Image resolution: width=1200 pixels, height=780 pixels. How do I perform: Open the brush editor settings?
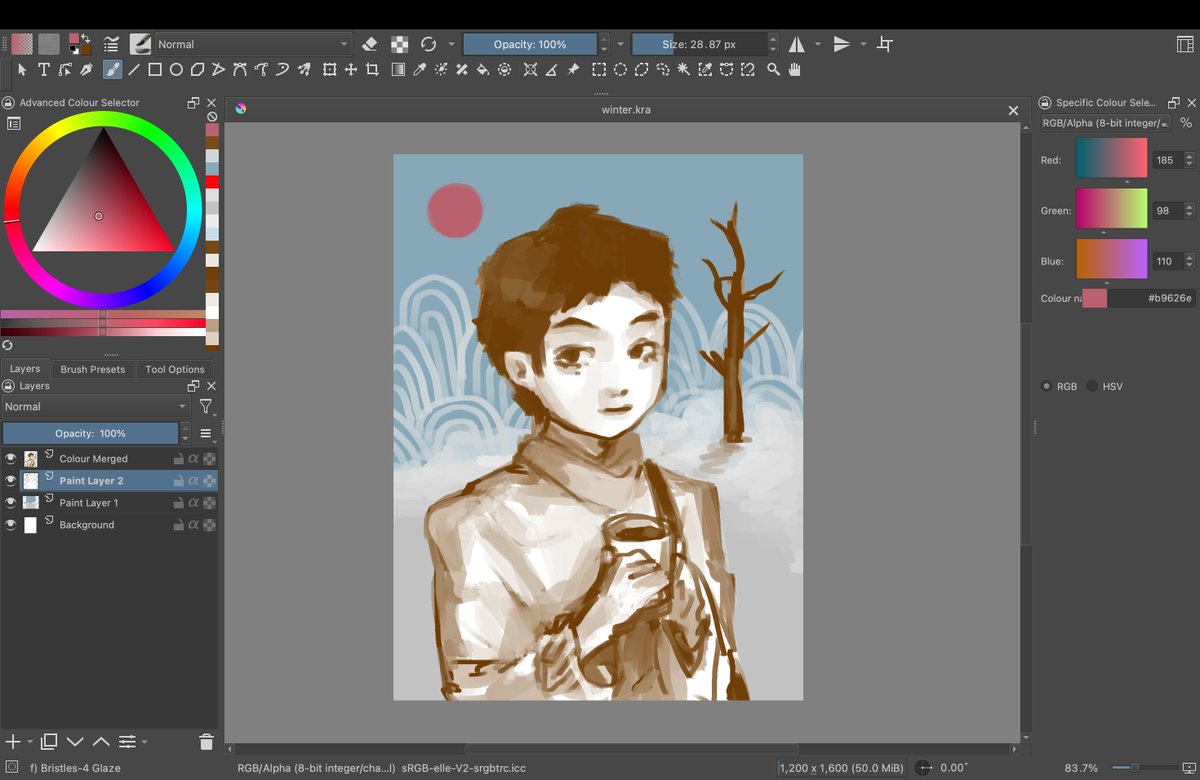pos(111,44)
